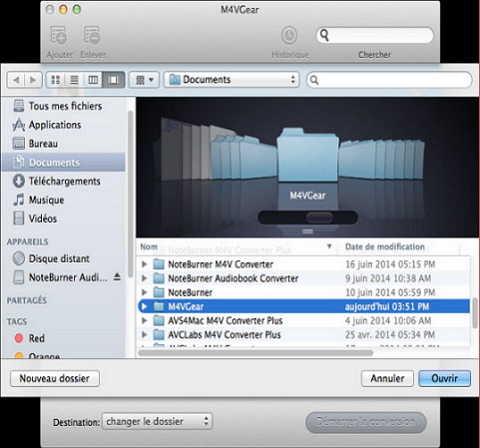Image resolution: width=480 pixels, height=448 pixels.
Task: Select Disque distant device
Action: 63,258
